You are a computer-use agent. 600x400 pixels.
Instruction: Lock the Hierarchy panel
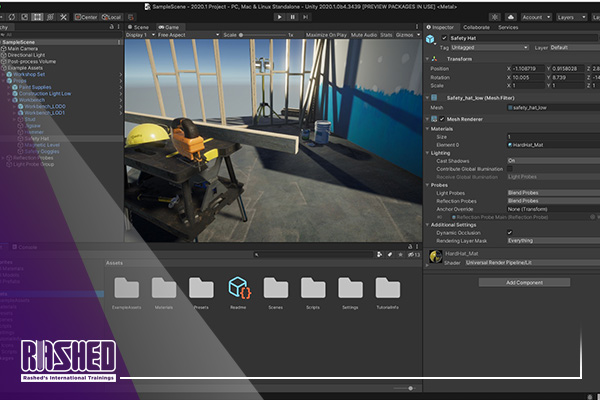click(x=112, y=27)
